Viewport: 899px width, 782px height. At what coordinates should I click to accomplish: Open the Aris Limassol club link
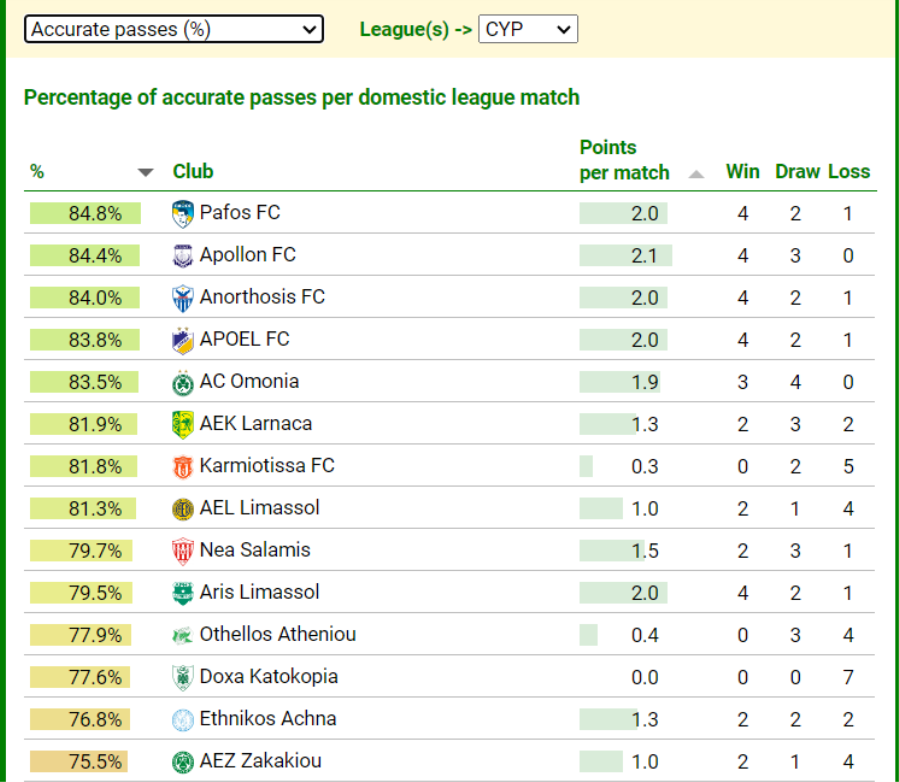click(259, 592)
